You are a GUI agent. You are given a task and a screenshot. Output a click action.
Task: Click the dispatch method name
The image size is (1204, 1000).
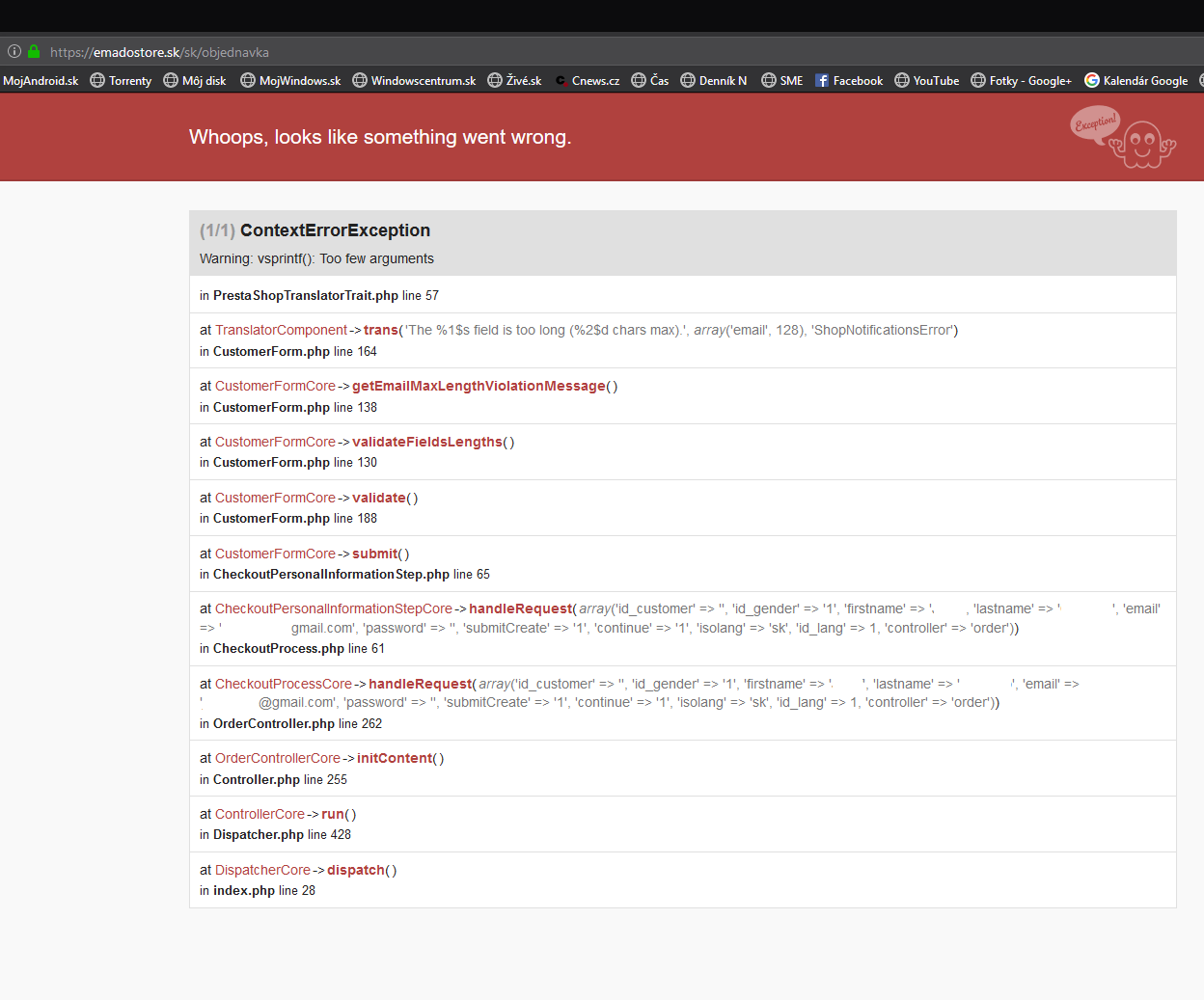pyautogui.click(x=356, y=870)
